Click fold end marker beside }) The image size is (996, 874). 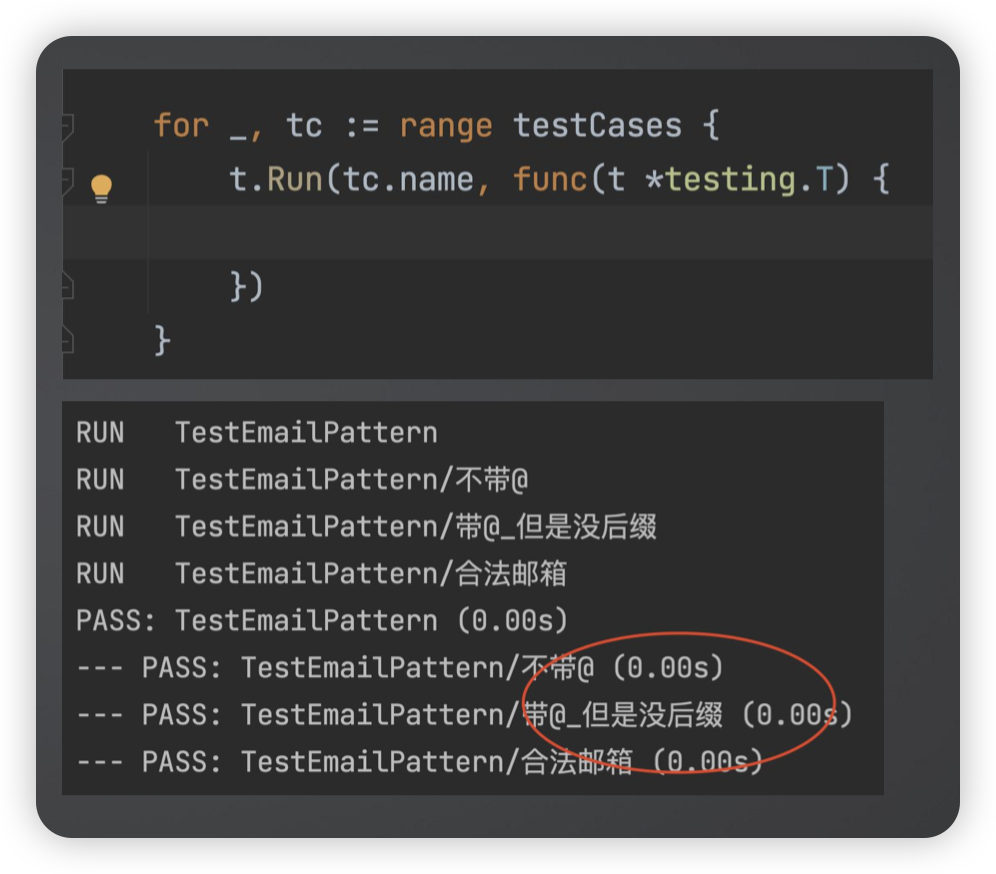click(66, 288)
